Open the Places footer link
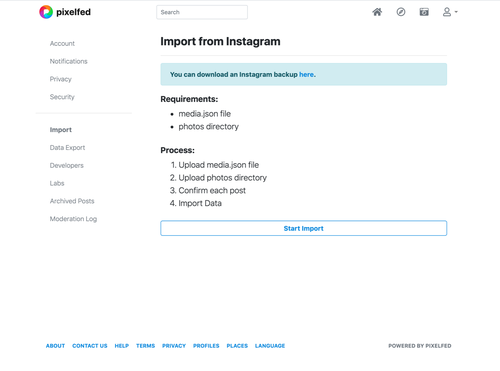Viewport: 500px width, 371px height. coord(237,346)
